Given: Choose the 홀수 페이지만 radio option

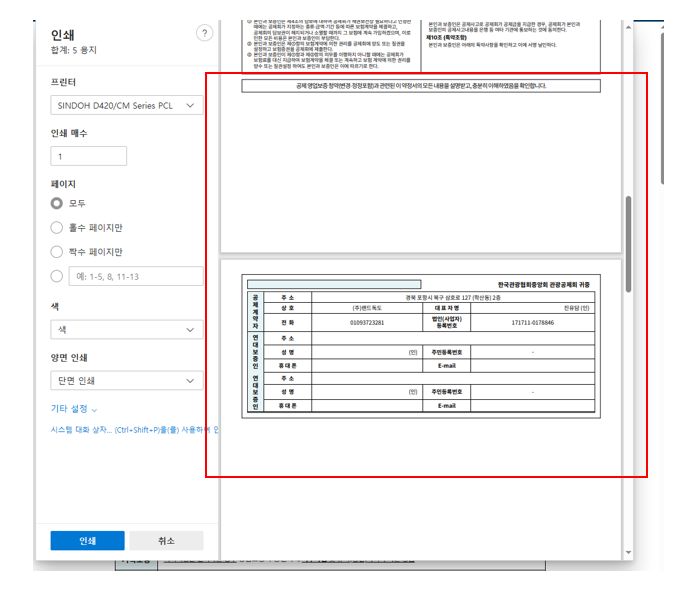Looking at the screenshot, I should 57,227.
